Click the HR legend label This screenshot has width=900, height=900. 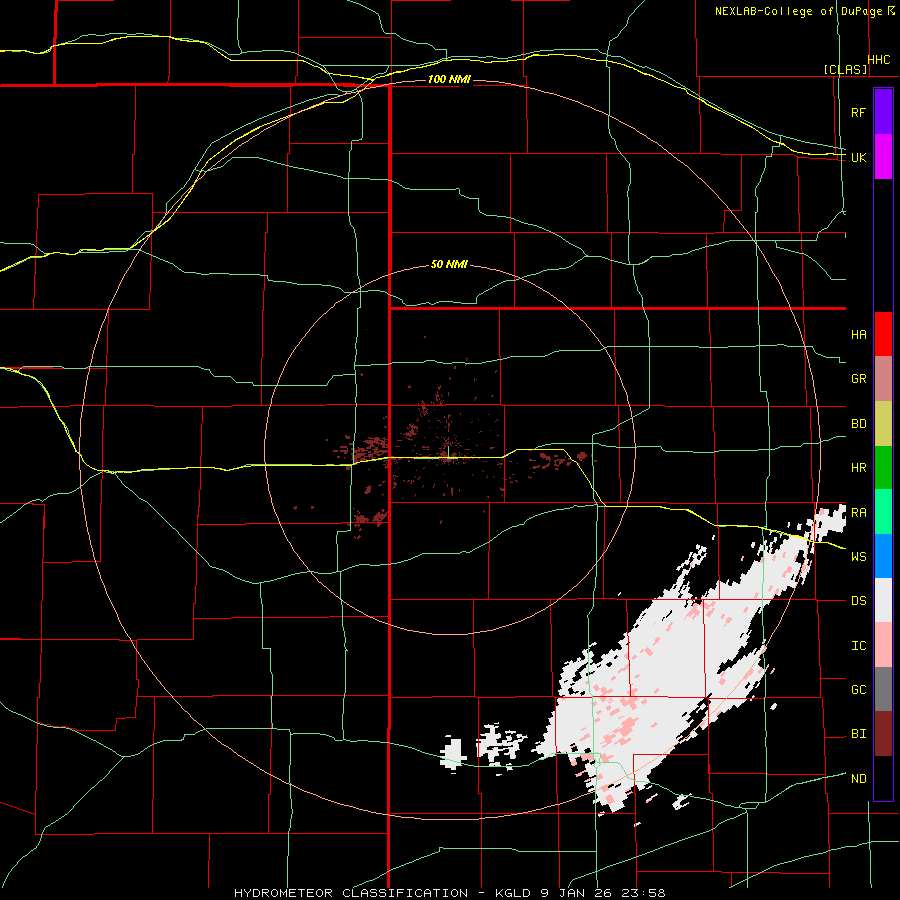pos(859,468)
